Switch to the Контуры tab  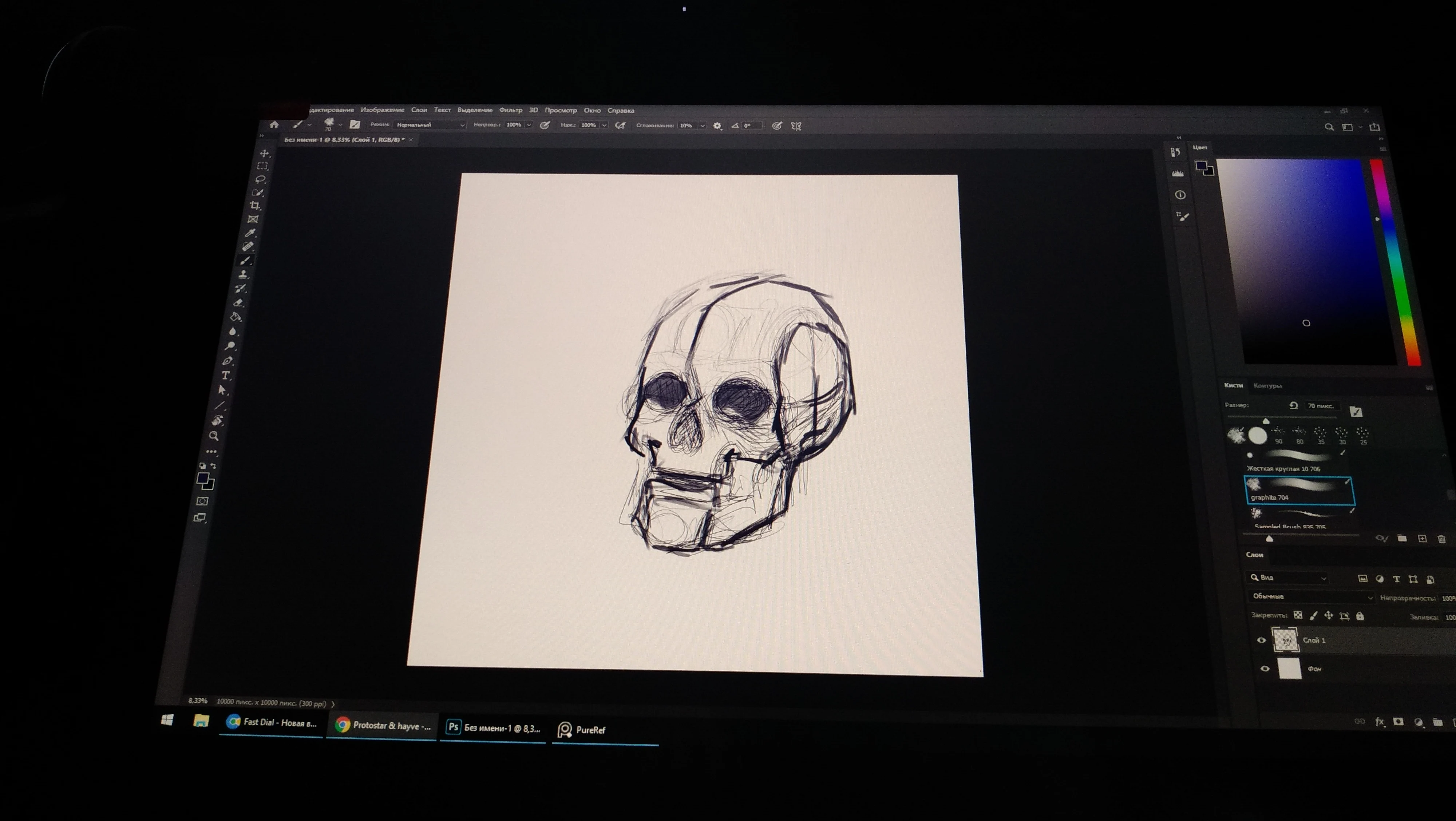[1267, 386]
